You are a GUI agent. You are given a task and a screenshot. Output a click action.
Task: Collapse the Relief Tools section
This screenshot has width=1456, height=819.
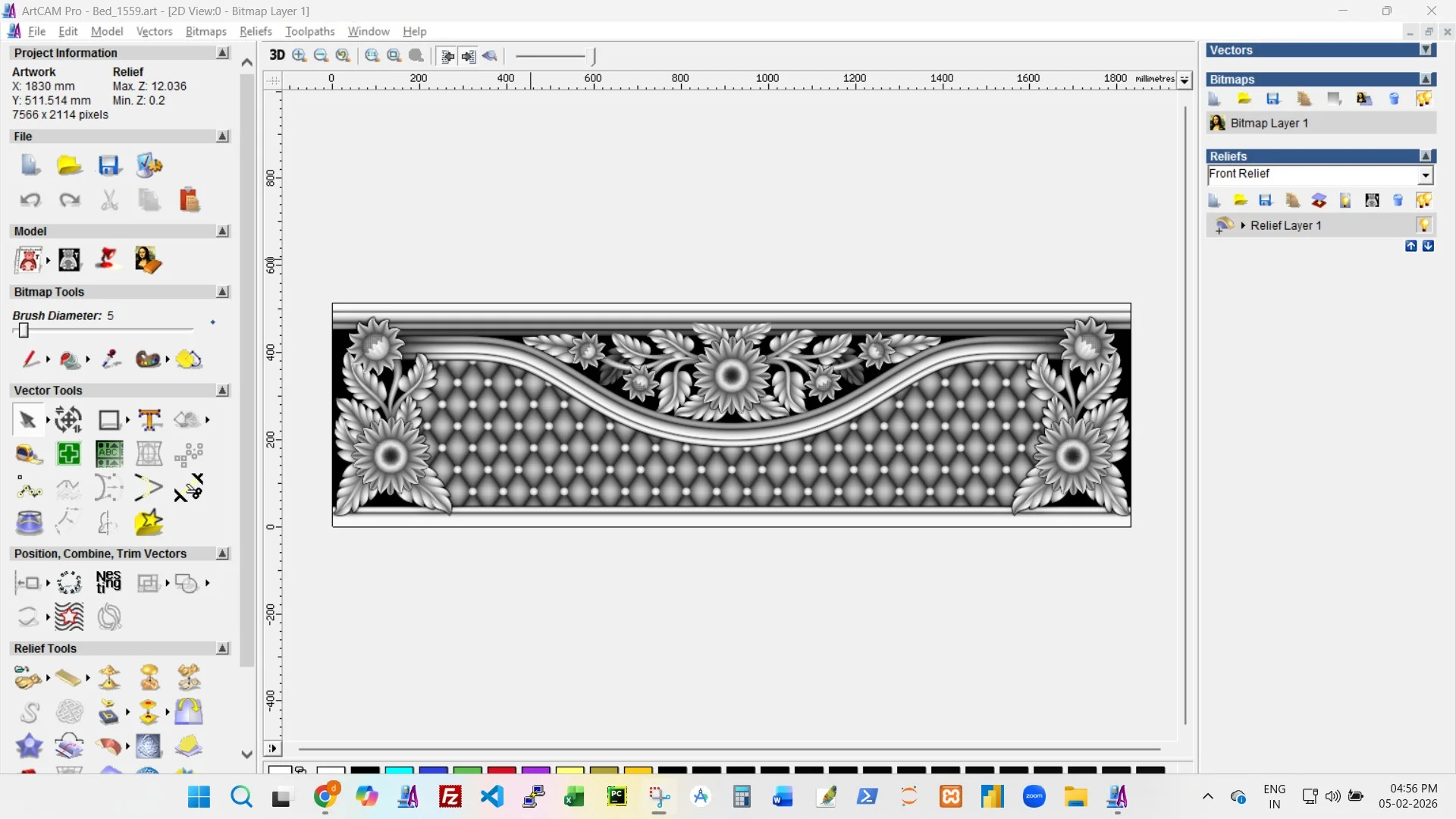[x=223, y=648]
